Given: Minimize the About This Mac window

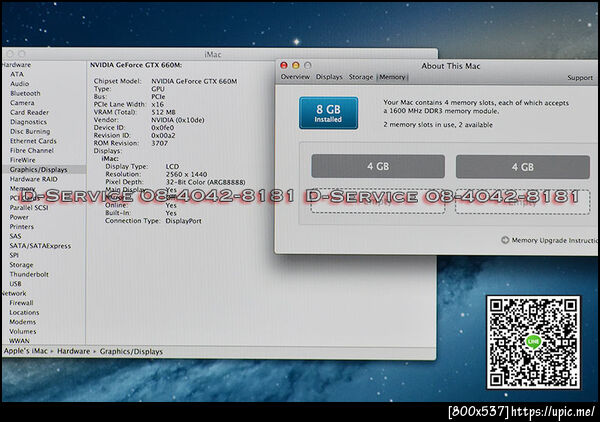Looking at the screenshot, I should [296, 65].
